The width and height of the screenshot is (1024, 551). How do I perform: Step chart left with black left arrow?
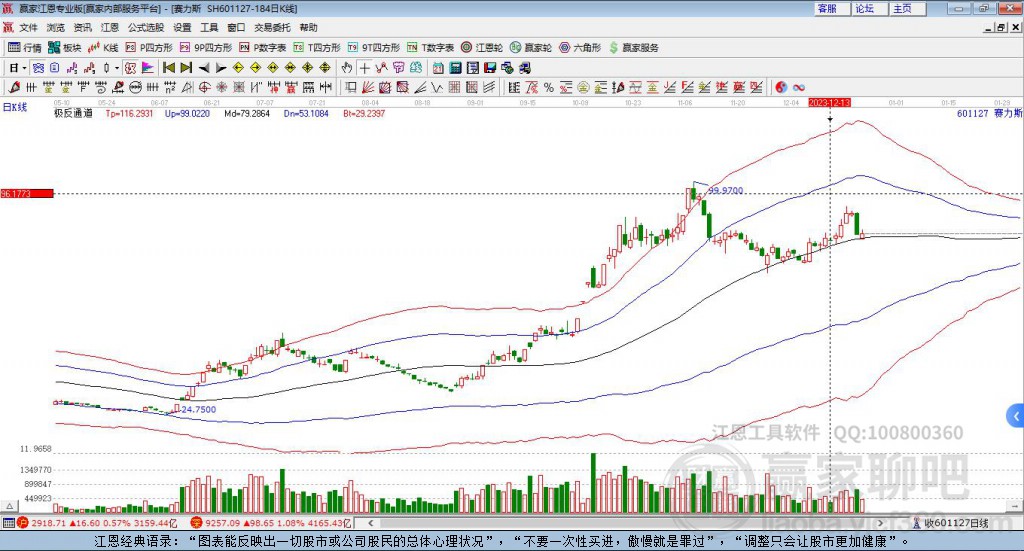204,68
